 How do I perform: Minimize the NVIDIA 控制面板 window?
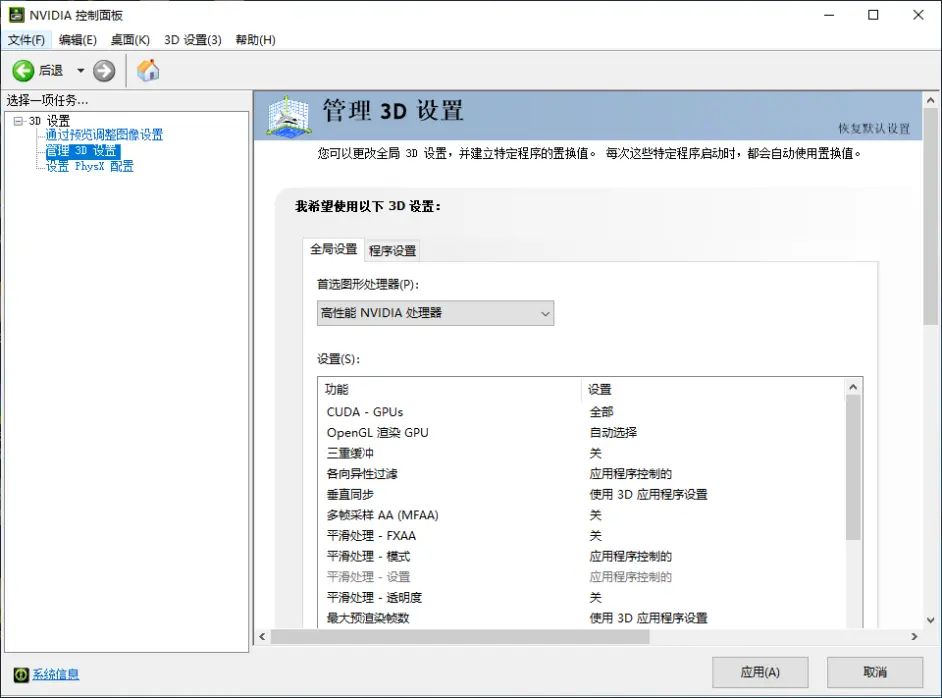[x=829, y=15]
